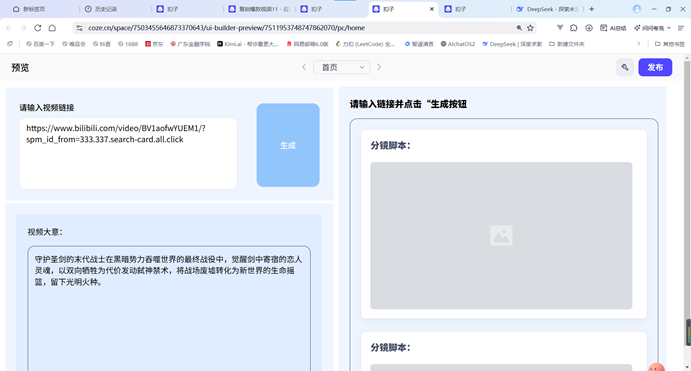The width and height of the screenshot is (691, 371).
Task: Click the 请输入链接并点击“生成按钮 heading
Action: (x=408, y=104)
